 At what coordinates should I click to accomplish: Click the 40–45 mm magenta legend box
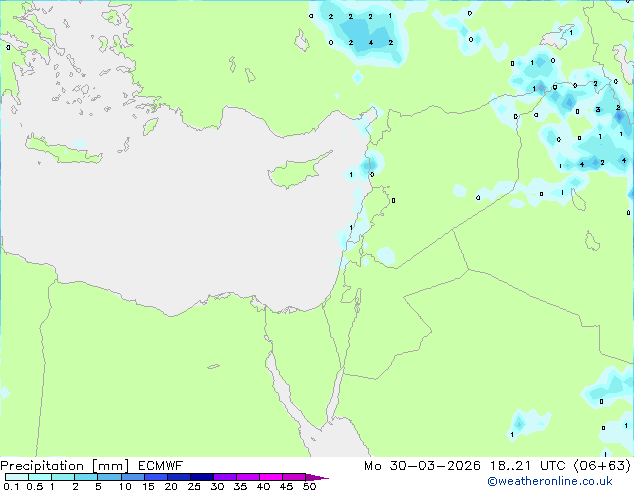271,477
